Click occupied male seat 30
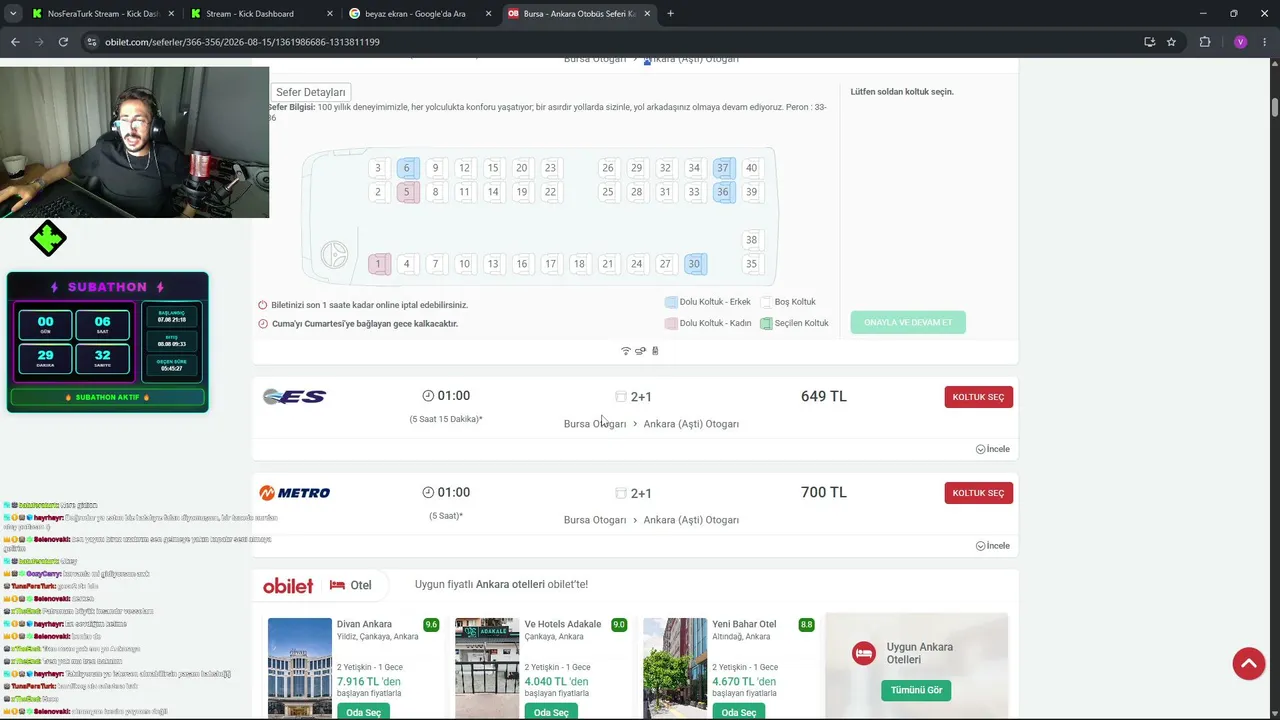 coord(694,264)
